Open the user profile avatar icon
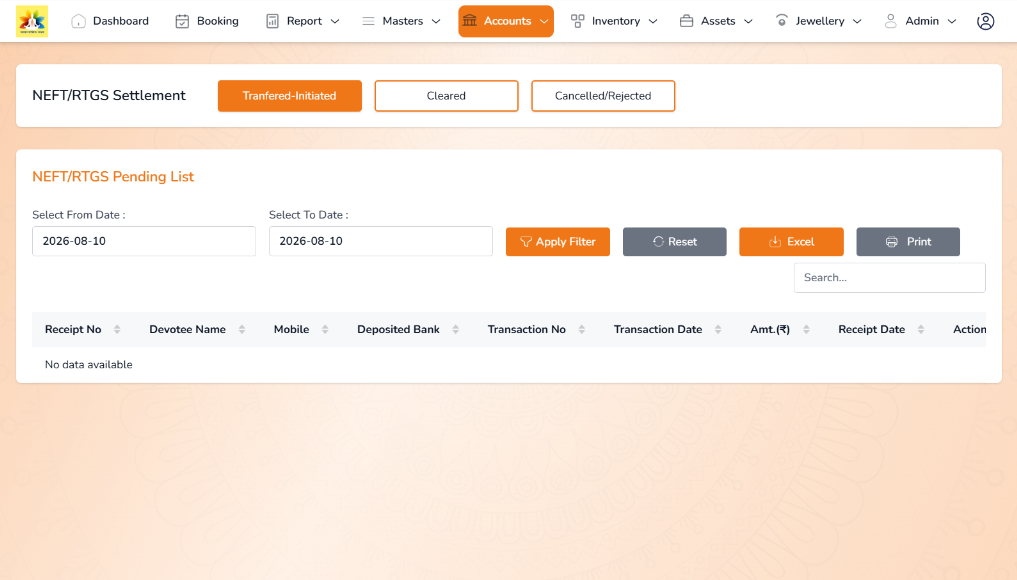Viewport: 1017px width, 580px height. (x=985, y=21)
